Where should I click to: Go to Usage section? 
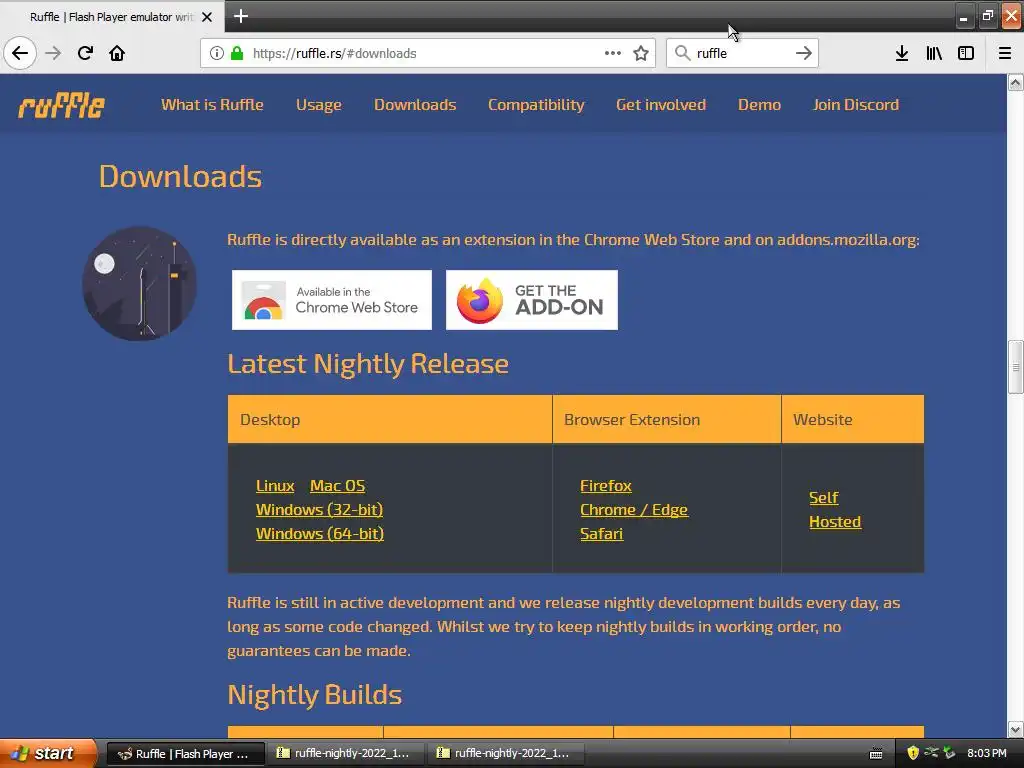tap(319, 104)
